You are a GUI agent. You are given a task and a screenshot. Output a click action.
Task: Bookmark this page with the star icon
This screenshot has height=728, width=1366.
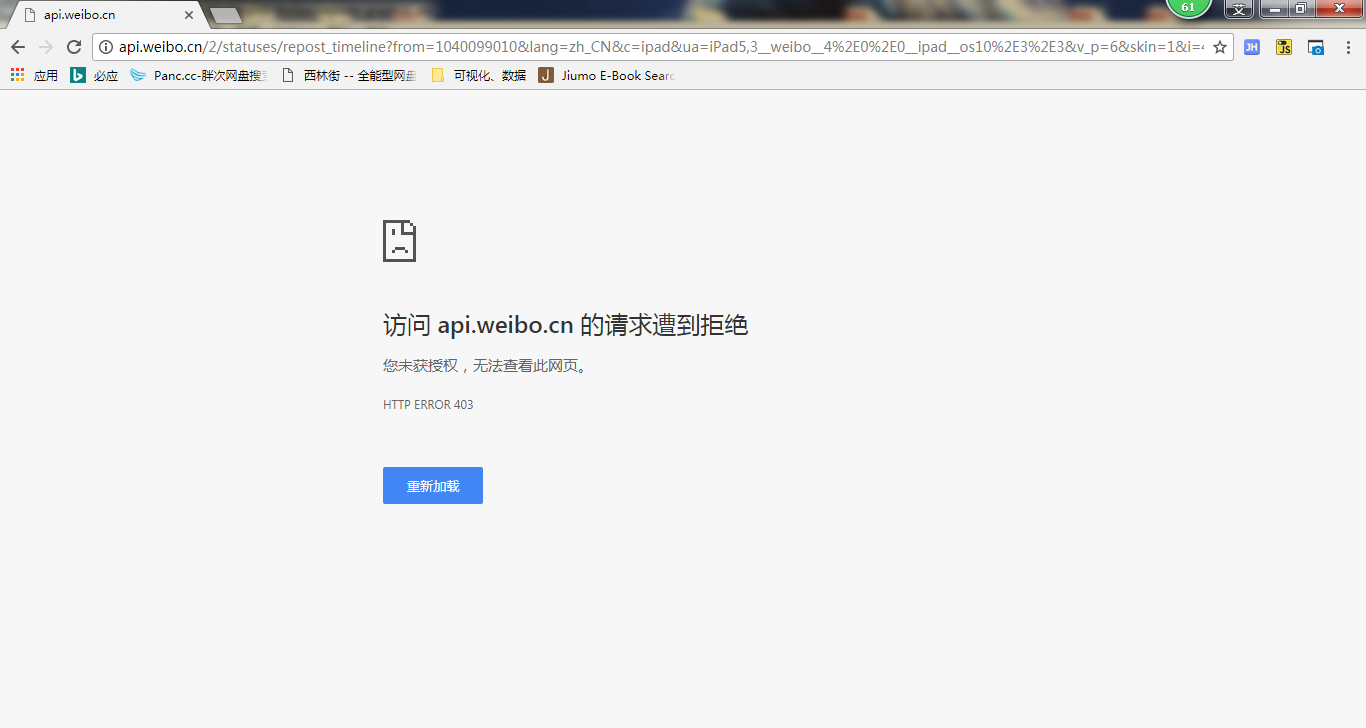point(1220,46)
